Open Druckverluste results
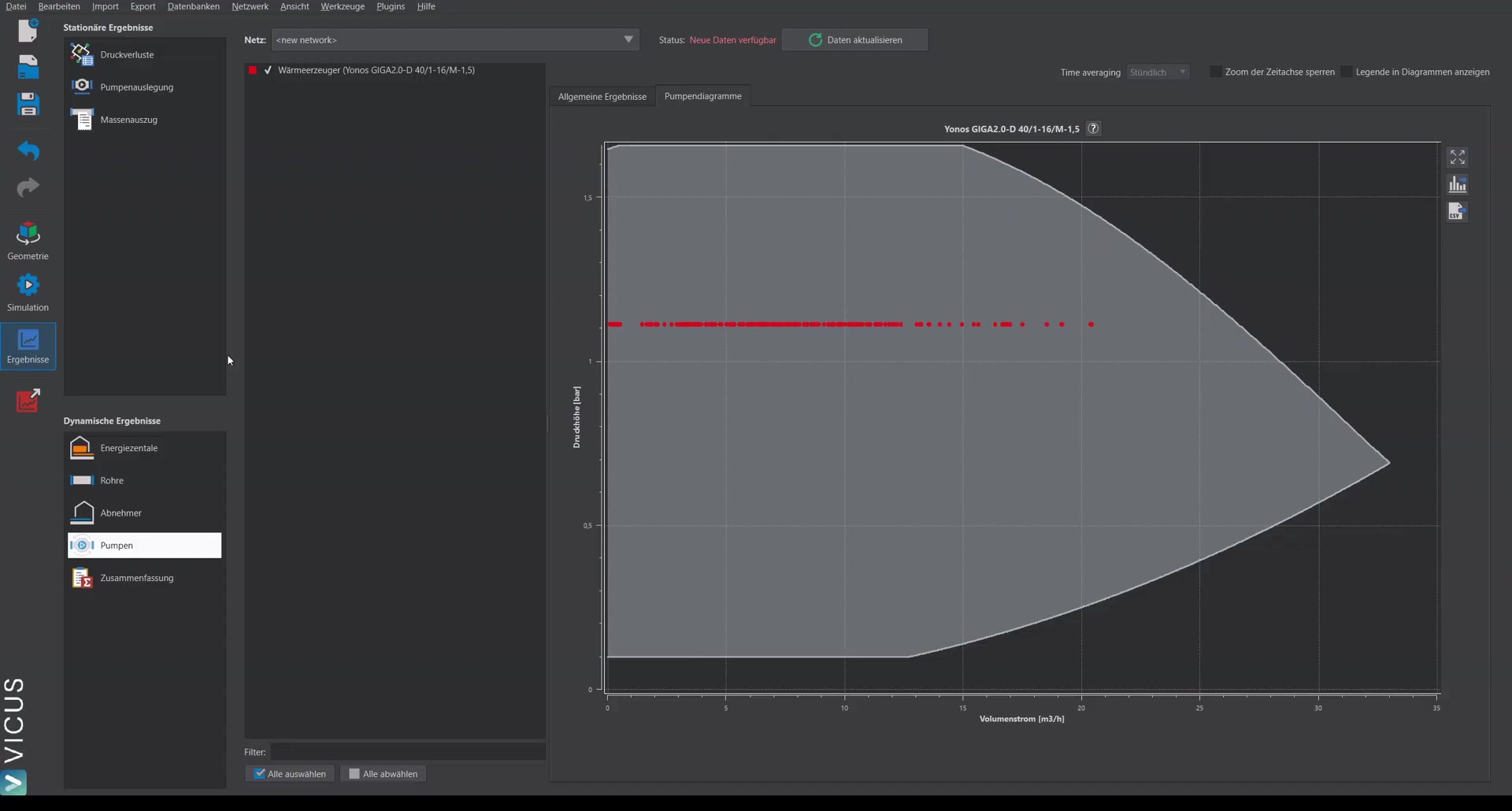1512x811 pixels. point(145,54)
